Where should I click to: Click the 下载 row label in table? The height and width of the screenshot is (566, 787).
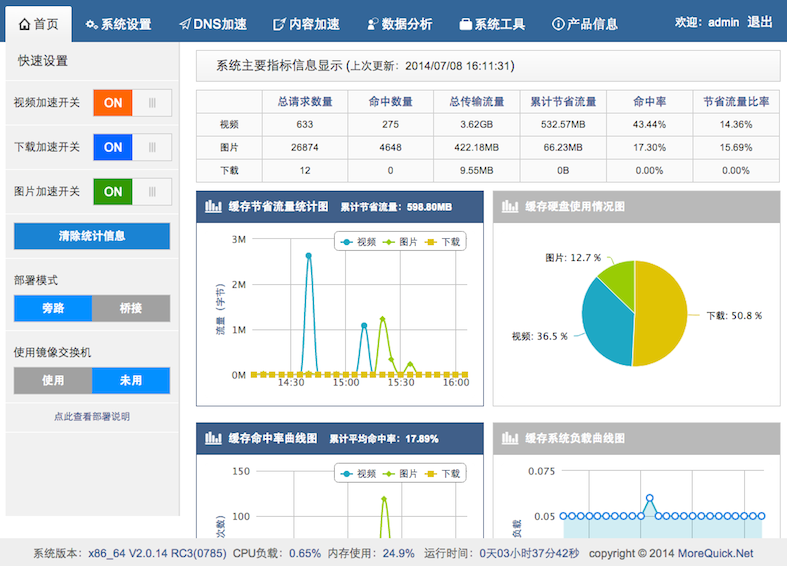[x=229, y=171]
